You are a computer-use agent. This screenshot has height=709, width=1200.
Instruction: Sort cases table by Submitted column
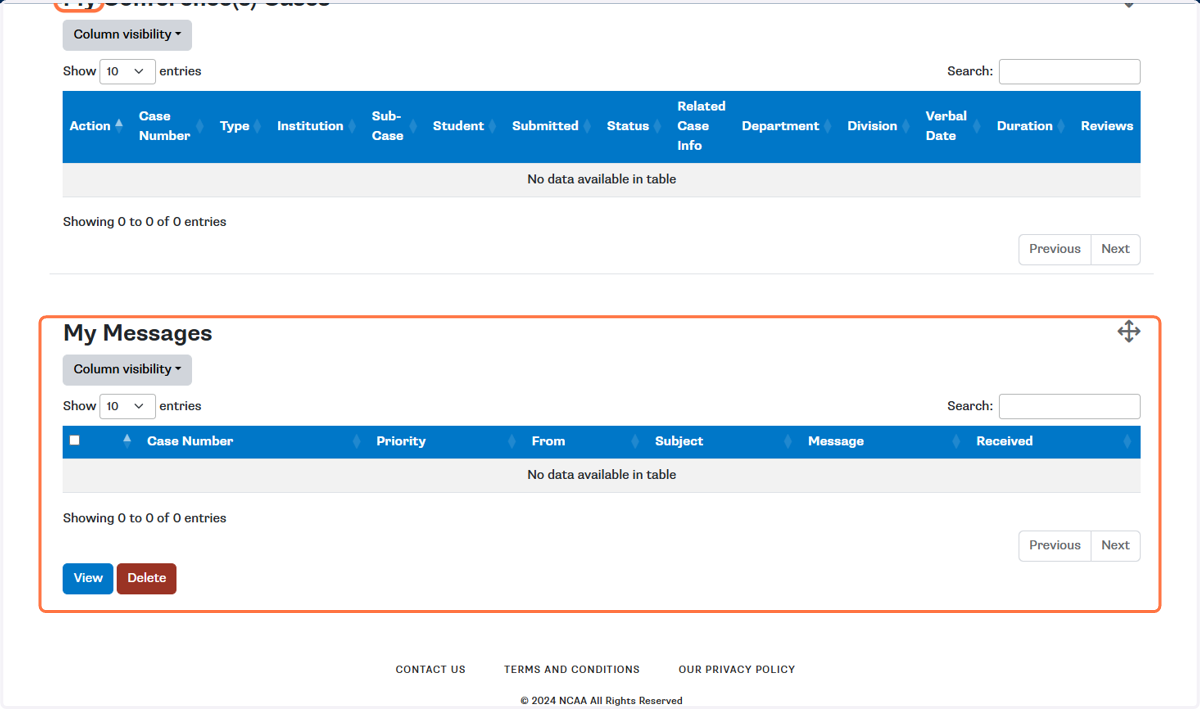(552, 126)
